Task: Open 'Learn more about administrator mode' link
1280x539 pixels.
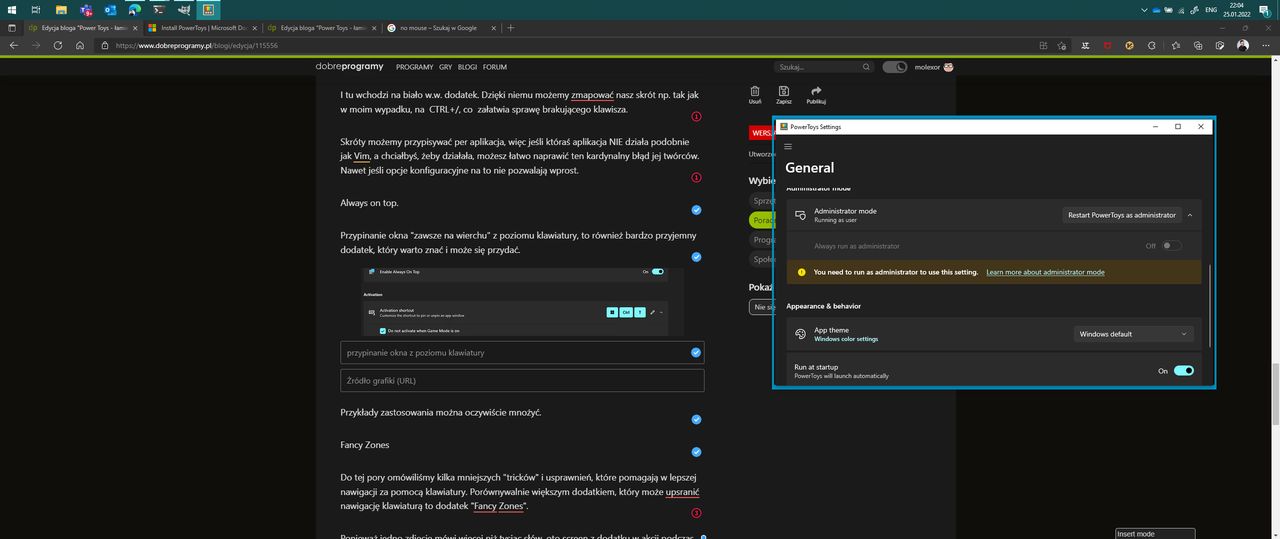Action: tap(1045, 272)
